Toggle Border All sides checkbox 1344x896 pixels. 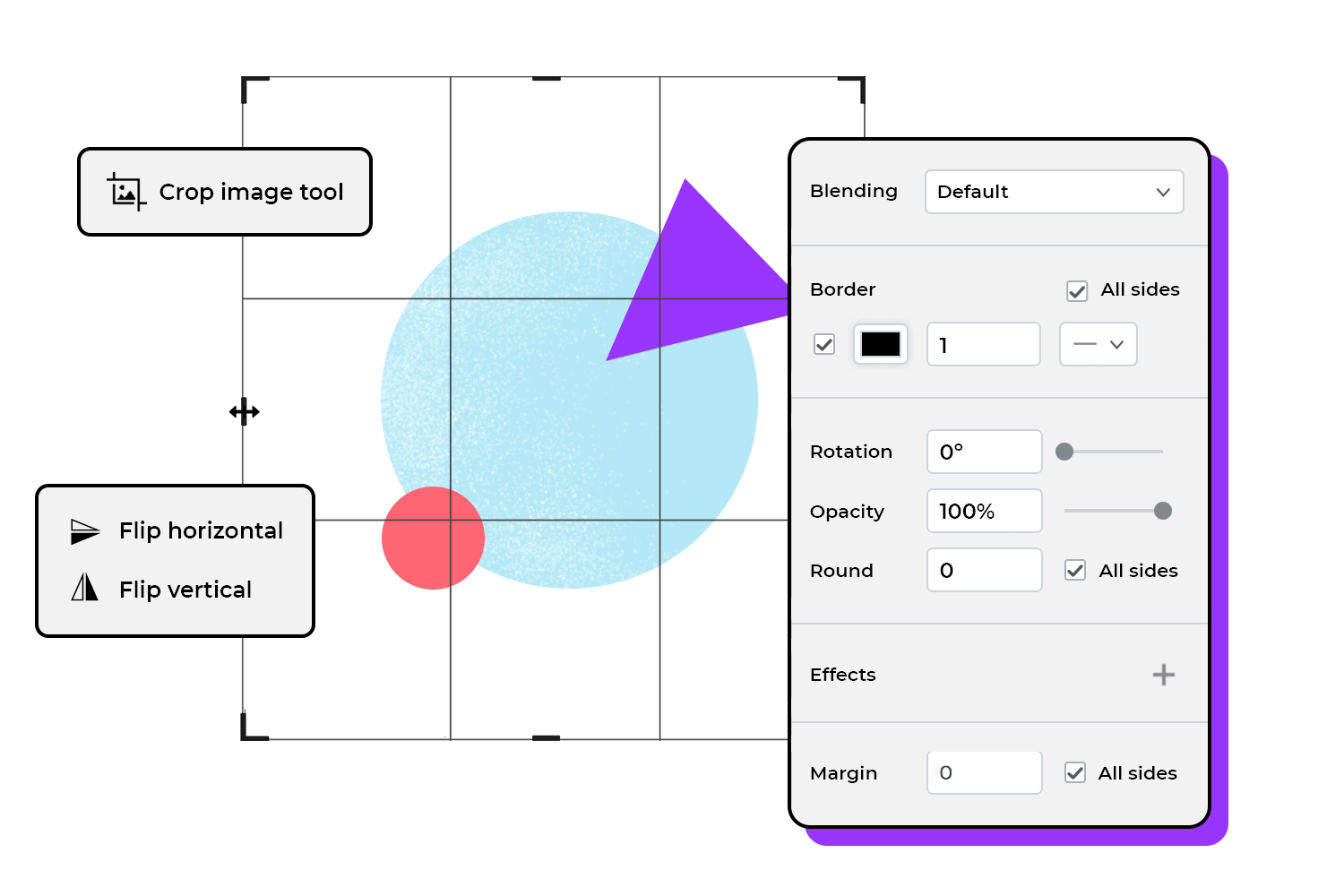point(1077,291)
